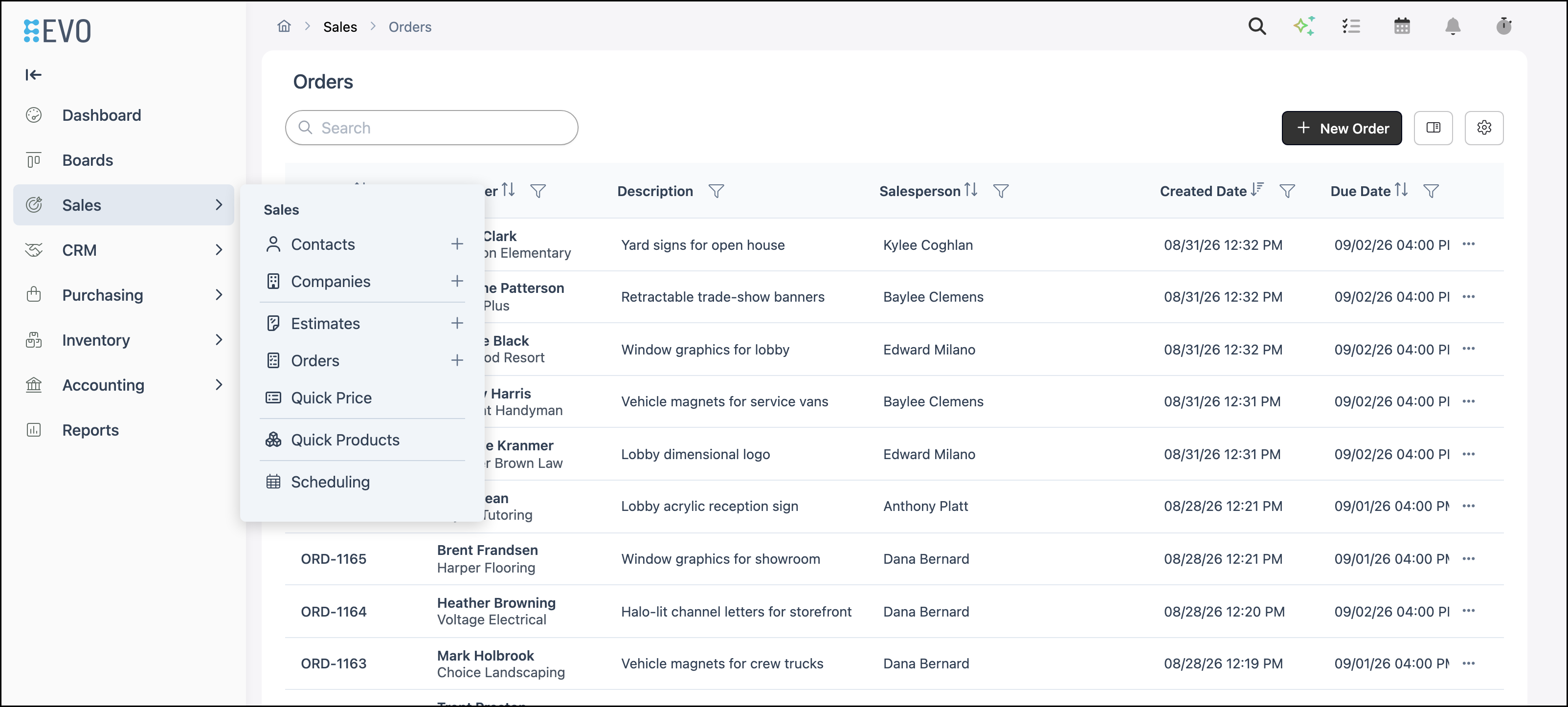Add new order with flyout plus icon
The width and height of the screenshot is (1568, 707).
(457, 360)
